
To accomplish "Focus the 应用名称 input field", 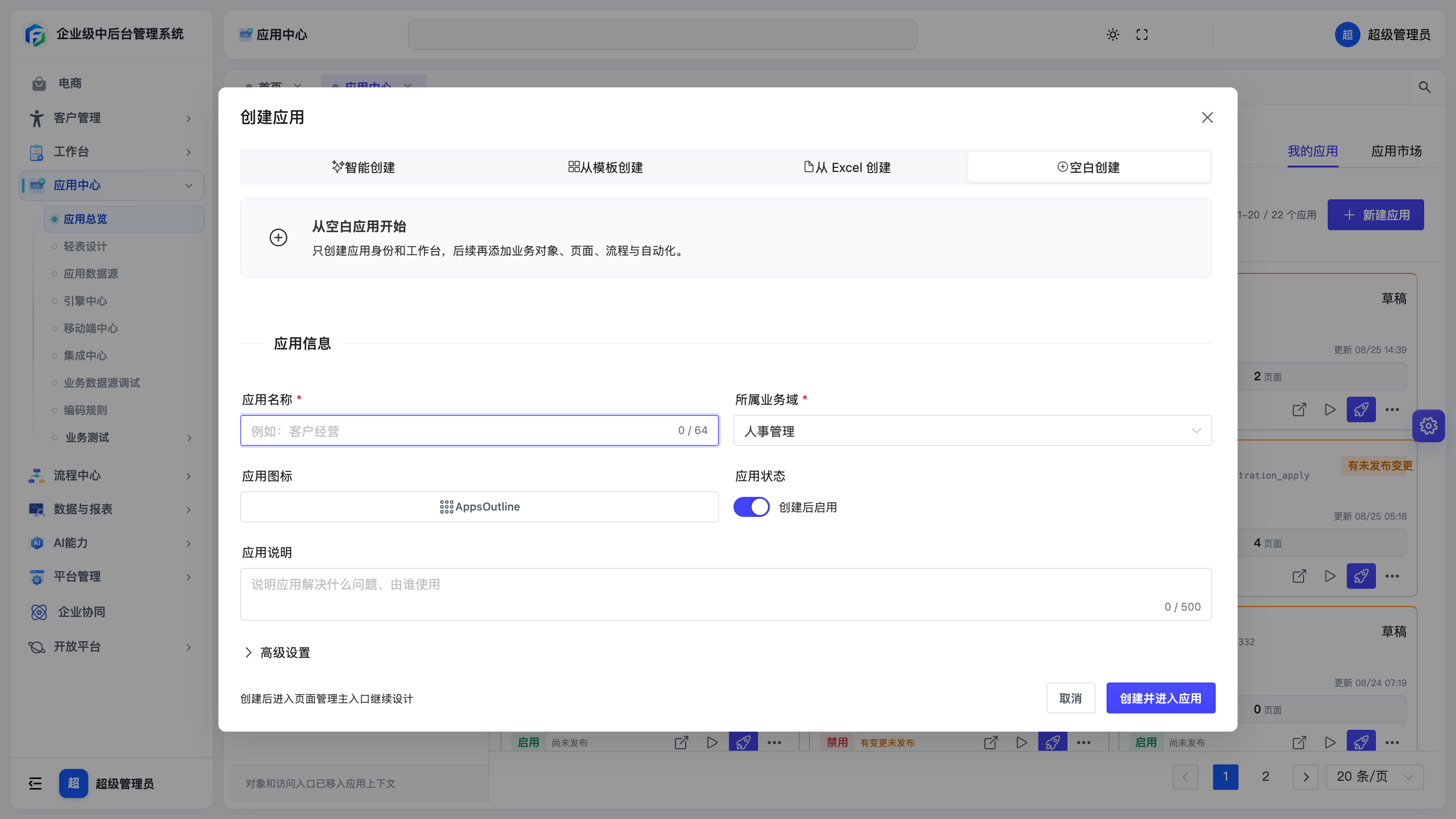I will click(x=479, y=431).
